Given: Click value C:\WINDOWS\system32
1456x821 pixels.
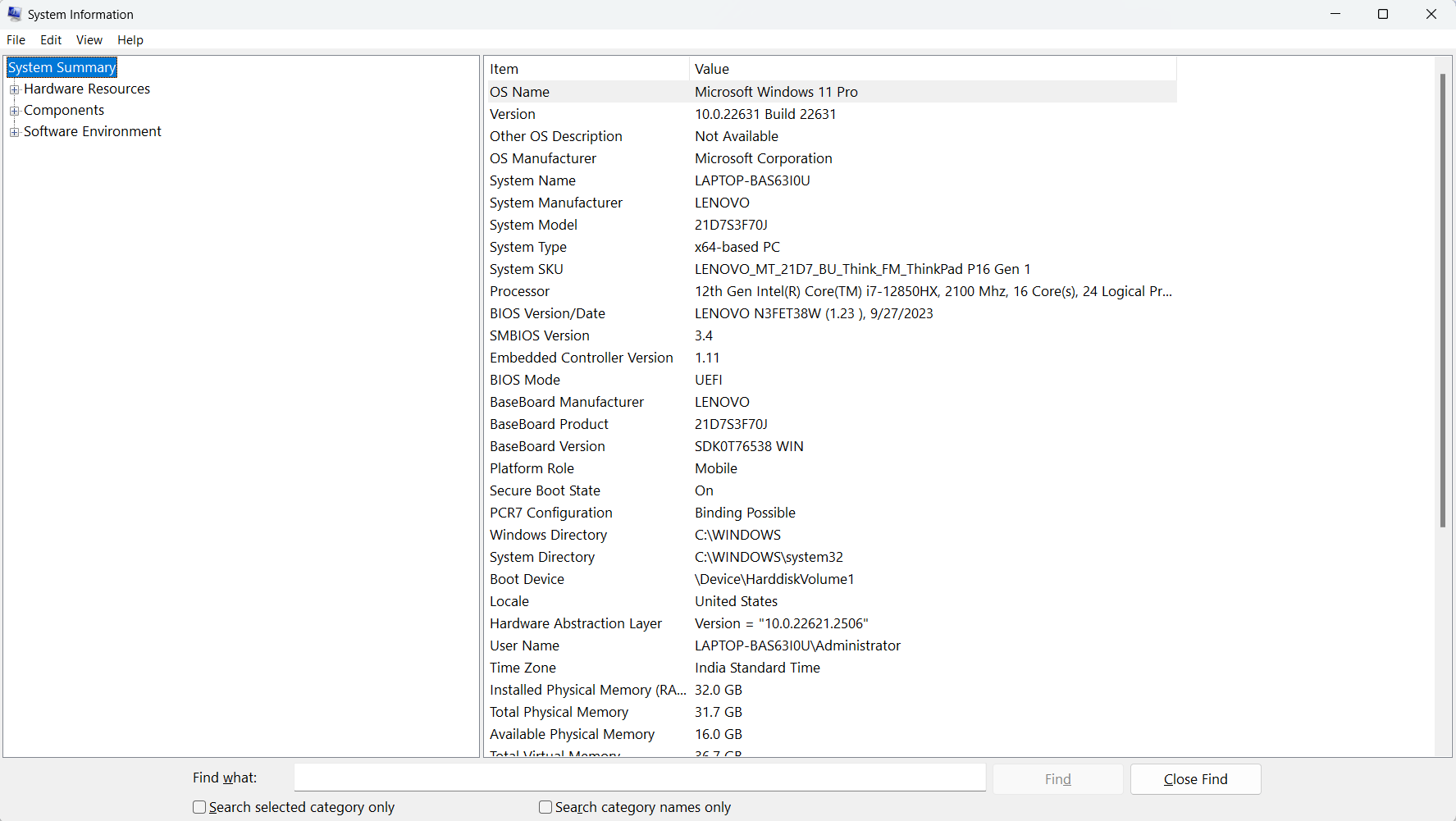Looking at the screenshot, I should (x=769, y=557).
